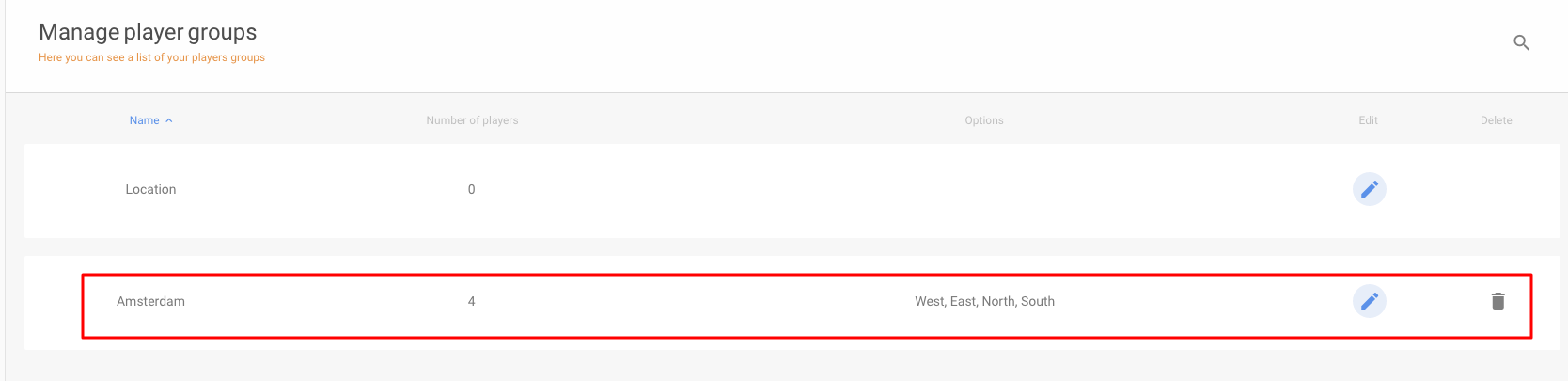Open search with the magnifier icon
The height and width of the screenshot is (381, 1568).
click(x=1521, y=43)
